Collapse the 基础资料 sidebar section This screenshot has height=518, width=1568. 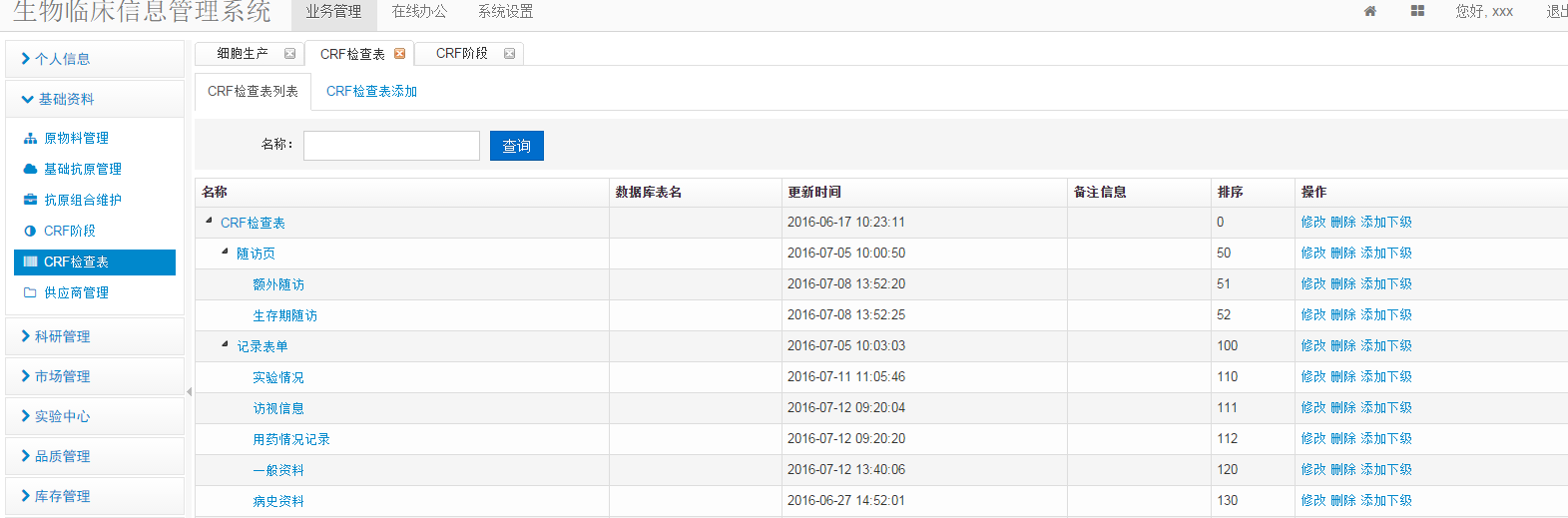(x=66, y=99)
